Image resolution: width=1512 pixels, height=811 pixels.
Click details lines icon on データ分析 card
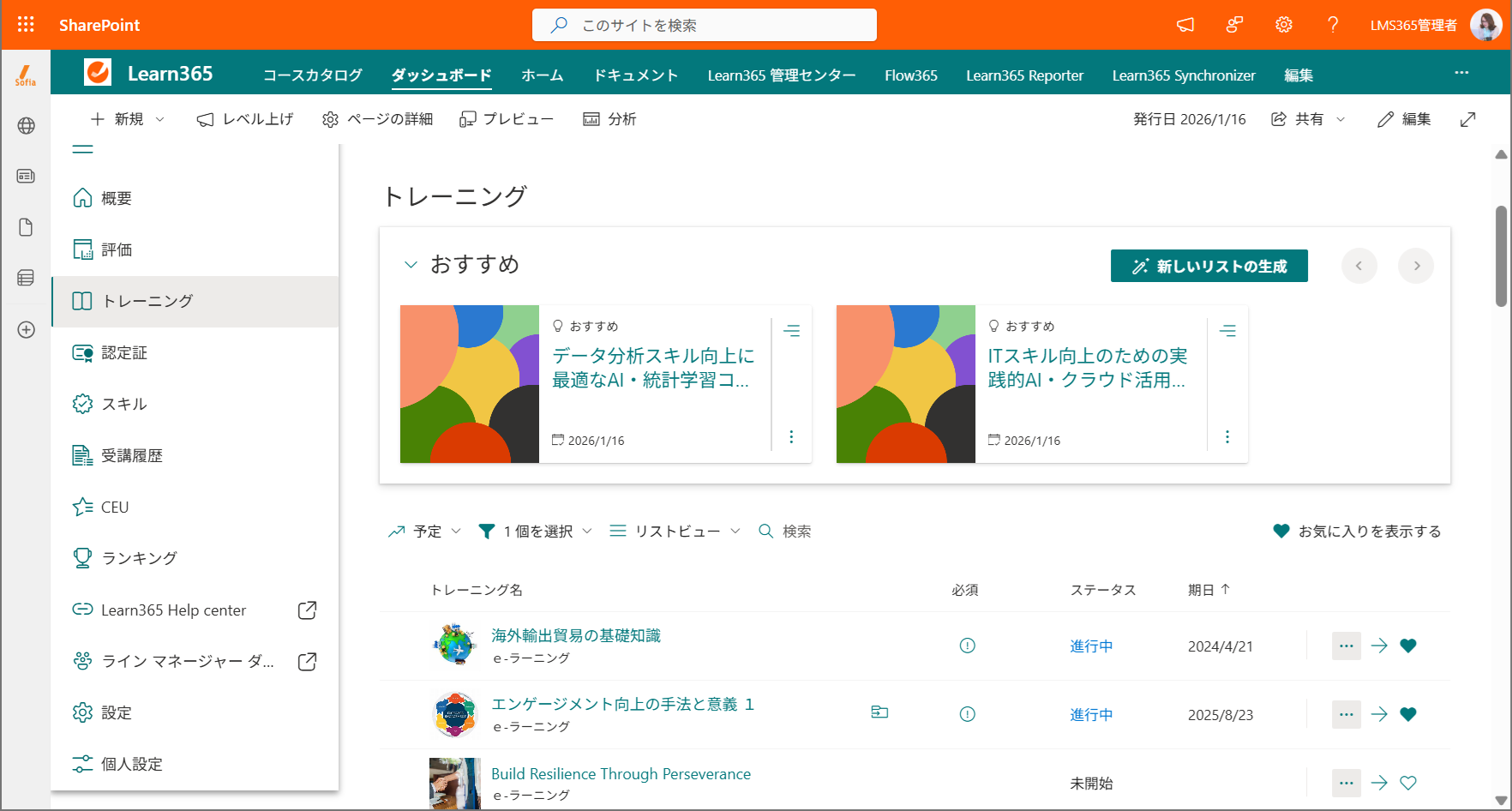pyautogui.click(x=792, y=331)
